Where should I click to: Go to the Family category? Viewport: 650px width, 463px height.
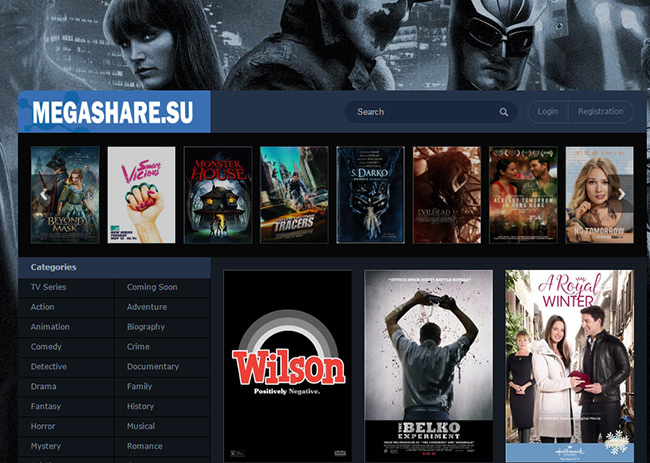(x=162, y=387)
